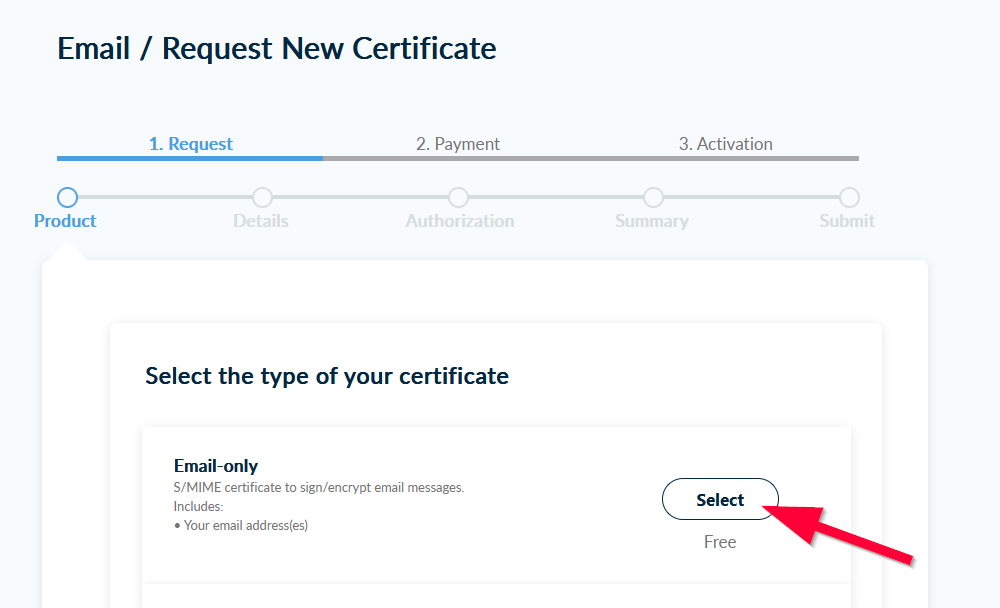The width and height of the screenshot is (1000, 608).
Task: Click the 'Email-only' certificate title
Action: [x=216, y=466]
